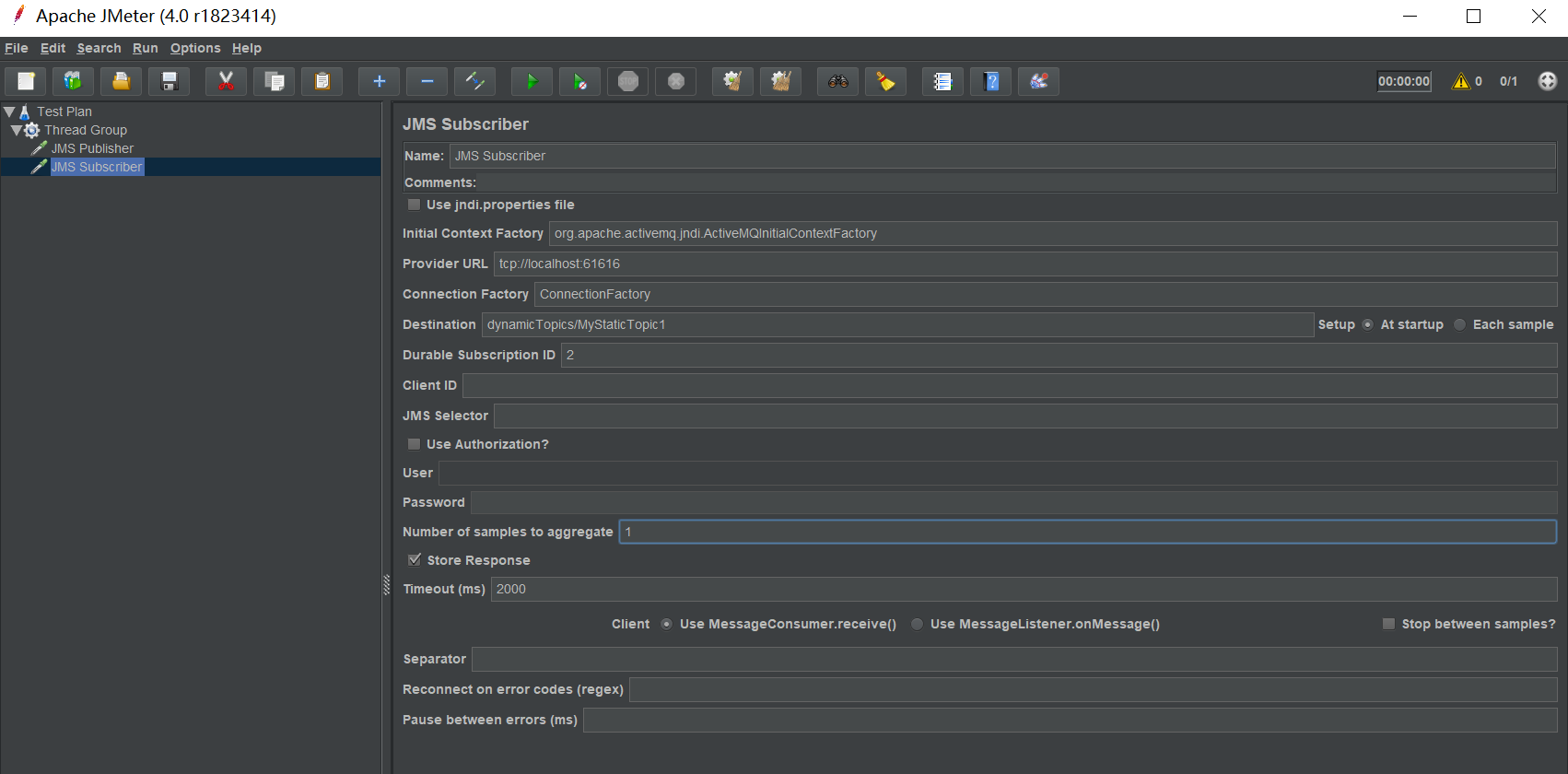Save the test plan with the disk icon
Viewport: 1568px width, 774px height.
pos(169,81)
